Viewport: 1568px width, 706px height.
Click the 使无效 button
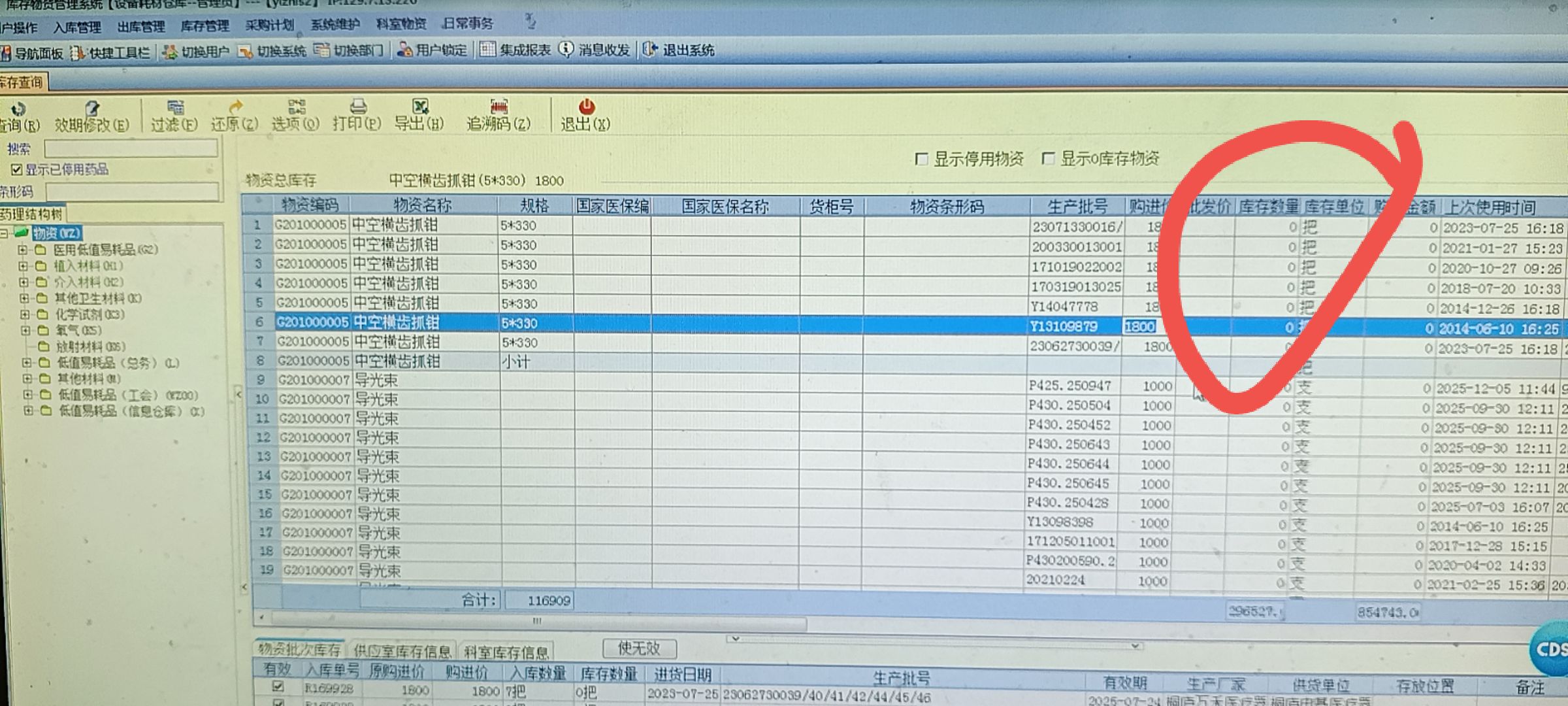[639, 648]
